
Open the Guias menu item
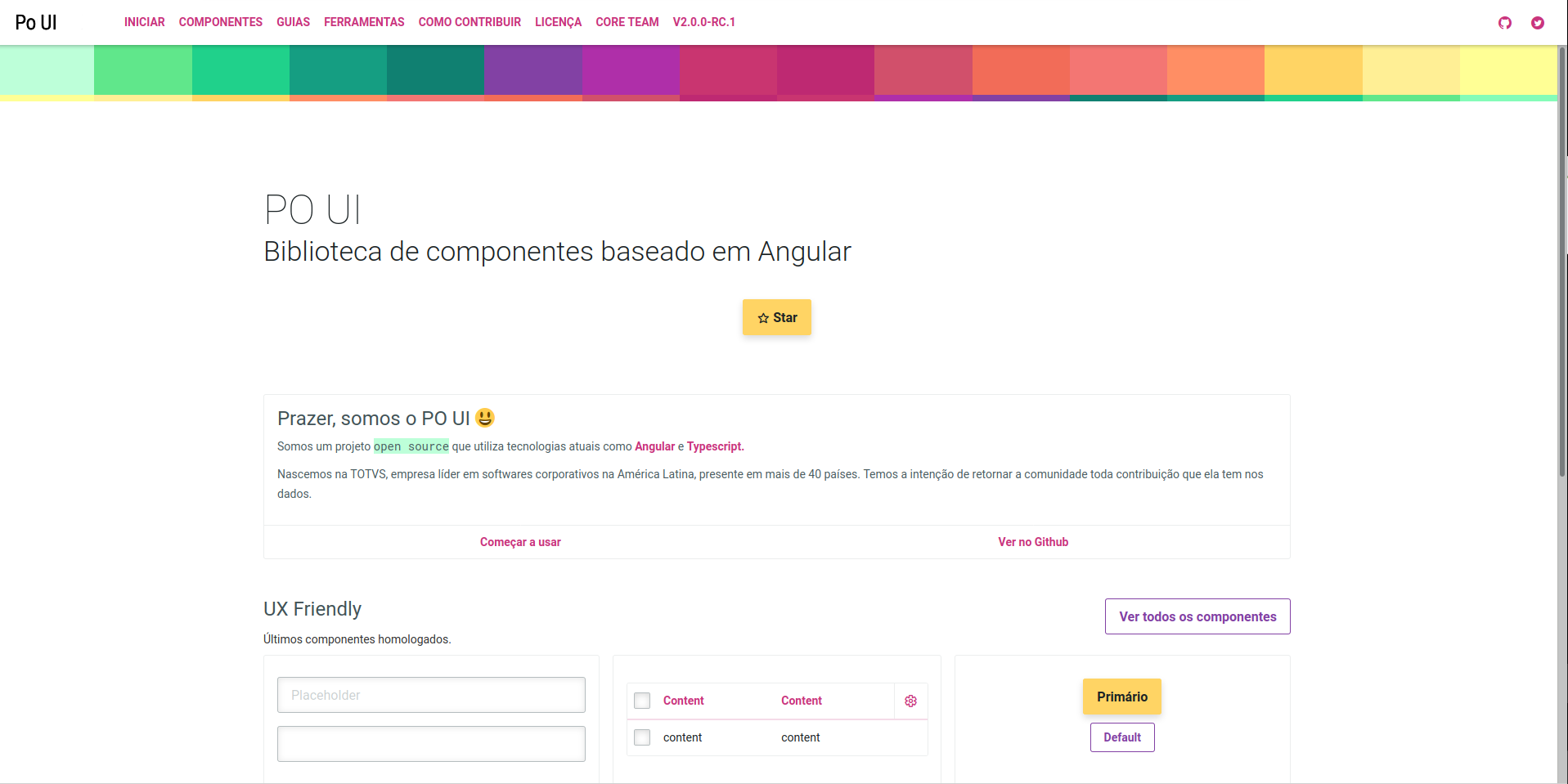[293, 22]
